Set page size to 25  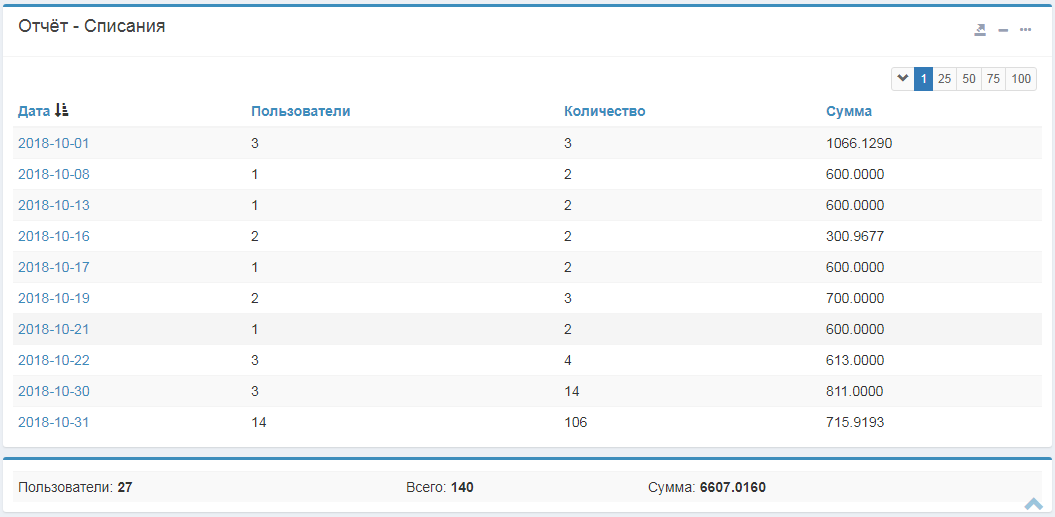click(944, 79)
